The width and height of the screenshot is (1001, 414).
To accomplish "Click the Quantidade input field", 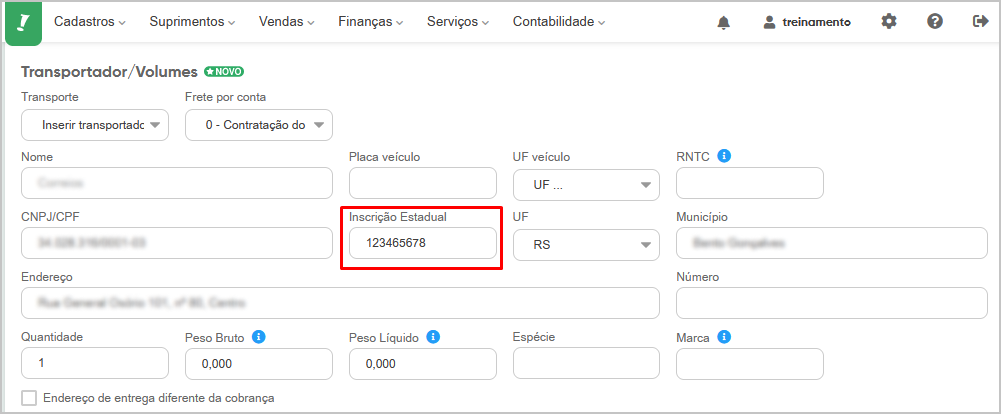I will pyautogui.click(x=94, y=364).
